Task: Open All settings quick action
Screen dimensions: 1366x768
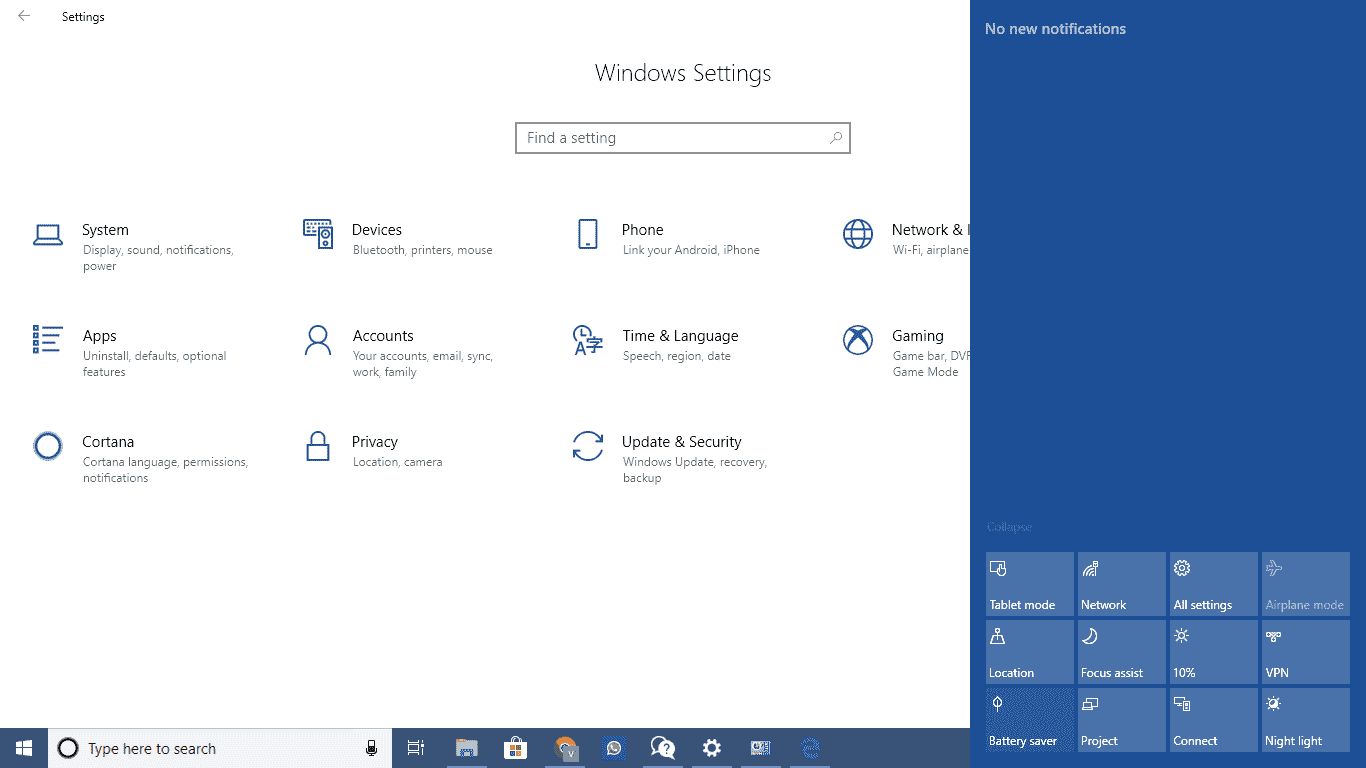Action: coord(1214,584)
